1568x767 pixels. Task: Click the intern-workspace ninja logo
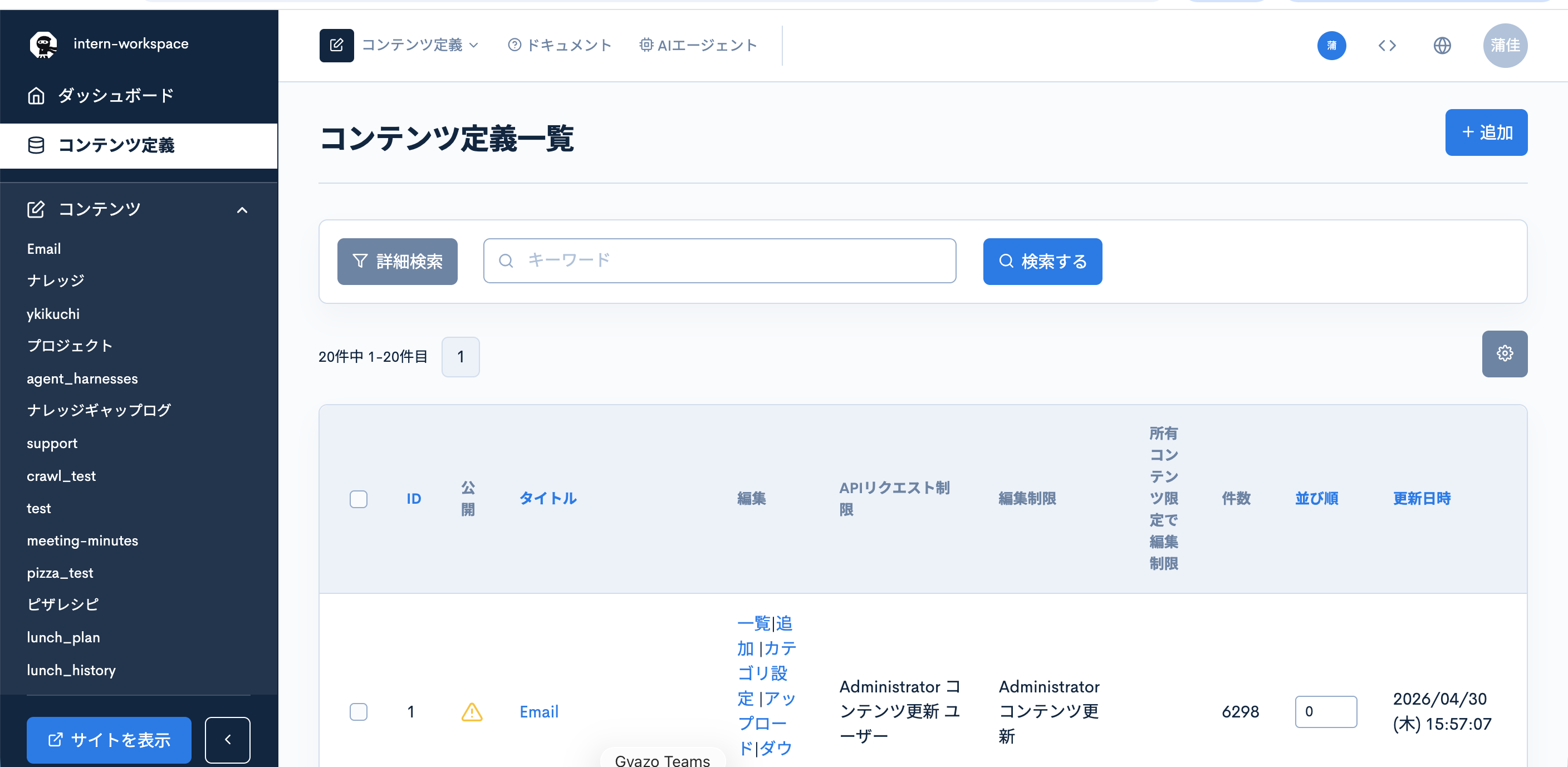point(43,45)
